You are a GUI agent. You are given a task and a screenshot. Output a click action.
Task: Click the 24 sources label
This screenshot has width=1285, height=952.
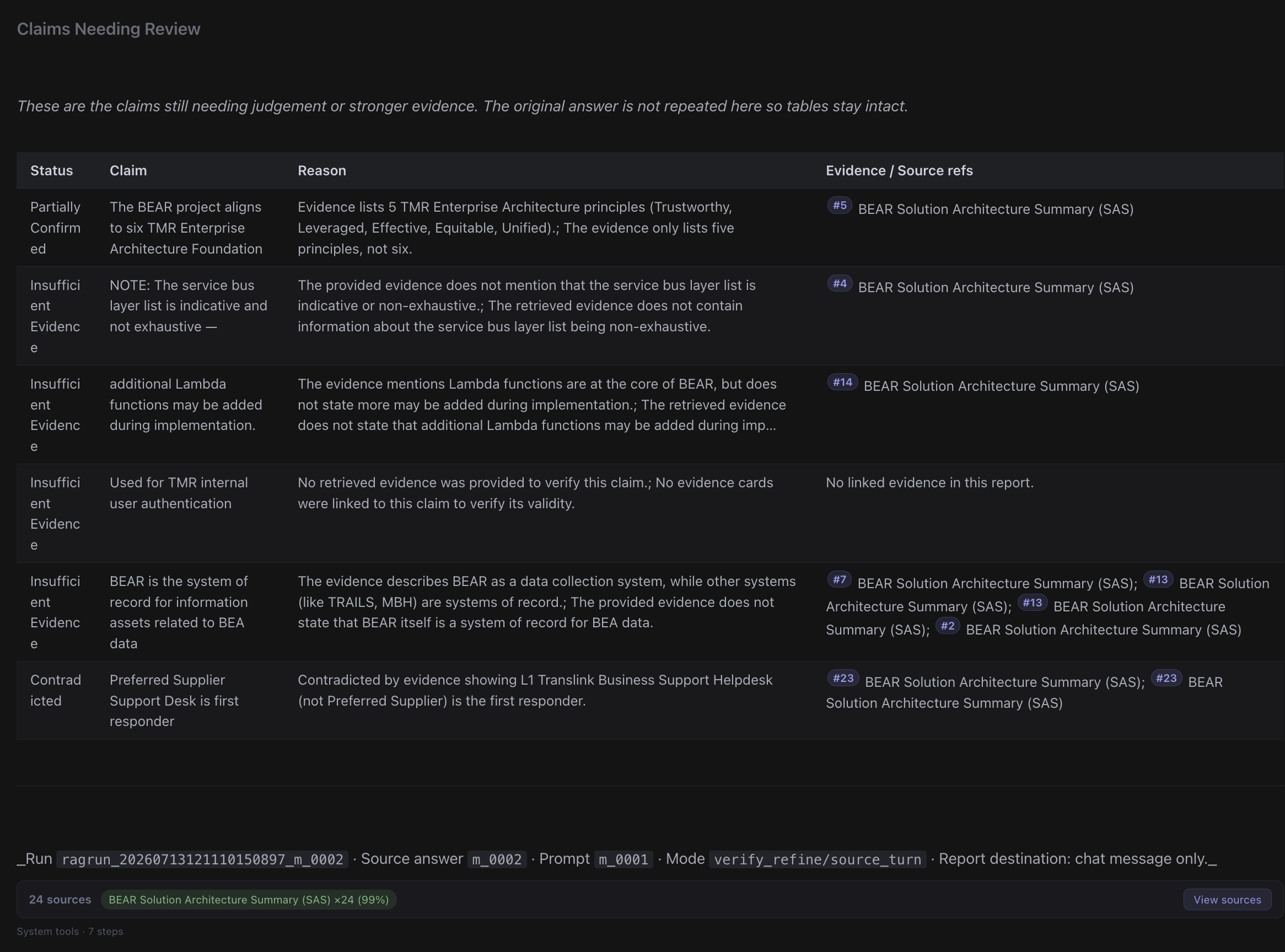60,900
